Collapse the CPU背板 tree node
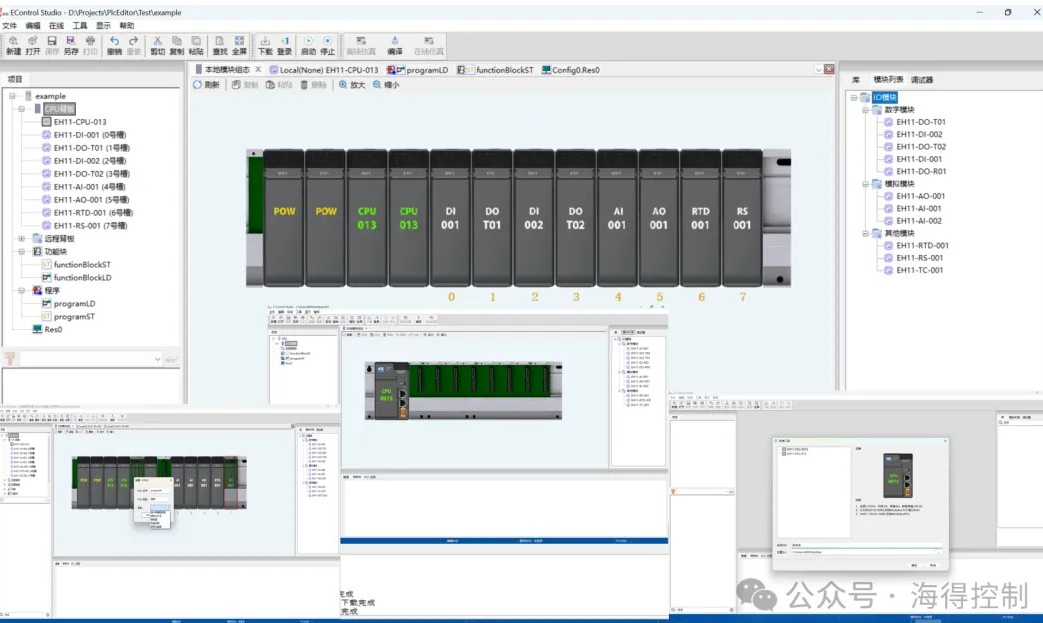Screen dimensions: 1043x623 [22, 109]
